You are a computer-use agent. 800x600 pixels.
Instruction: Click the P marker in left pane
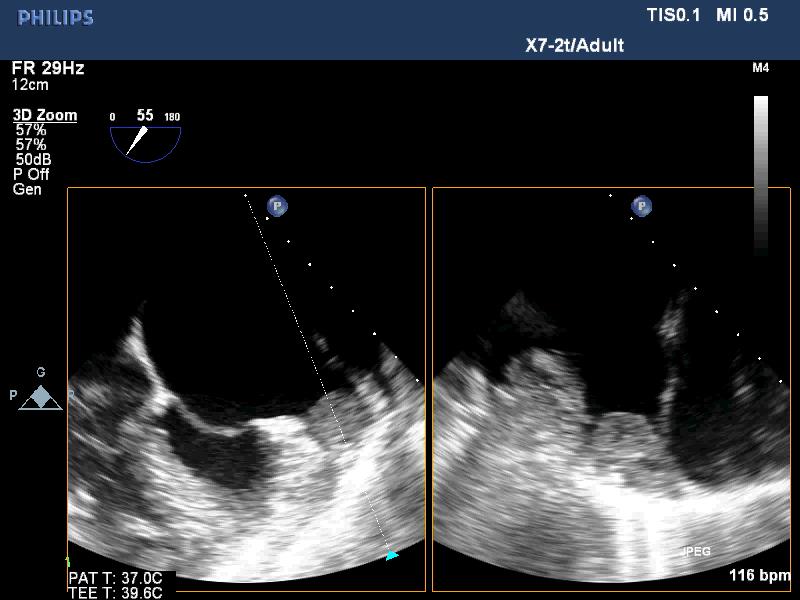point(277,206)
